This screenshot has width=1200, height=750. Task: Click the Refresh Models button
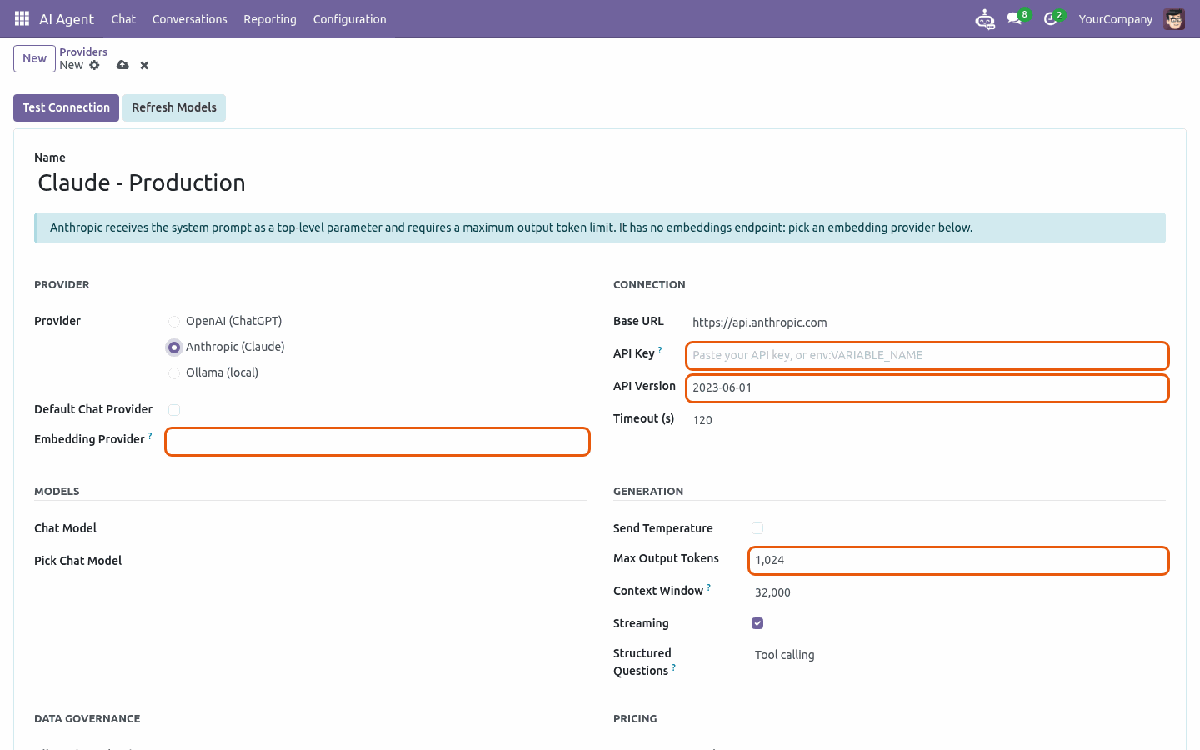pyautogui.click(x=174, y=108)
